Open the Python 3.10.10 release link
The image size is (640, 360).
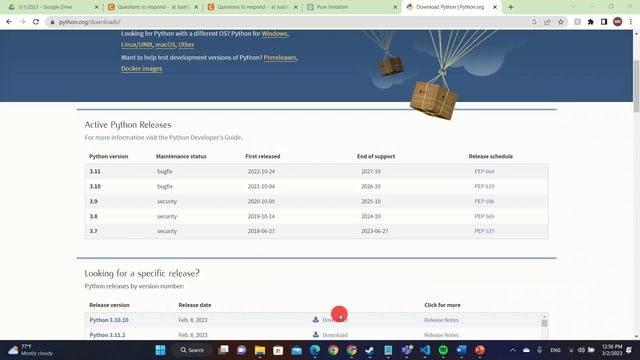[x=109, y=320]
